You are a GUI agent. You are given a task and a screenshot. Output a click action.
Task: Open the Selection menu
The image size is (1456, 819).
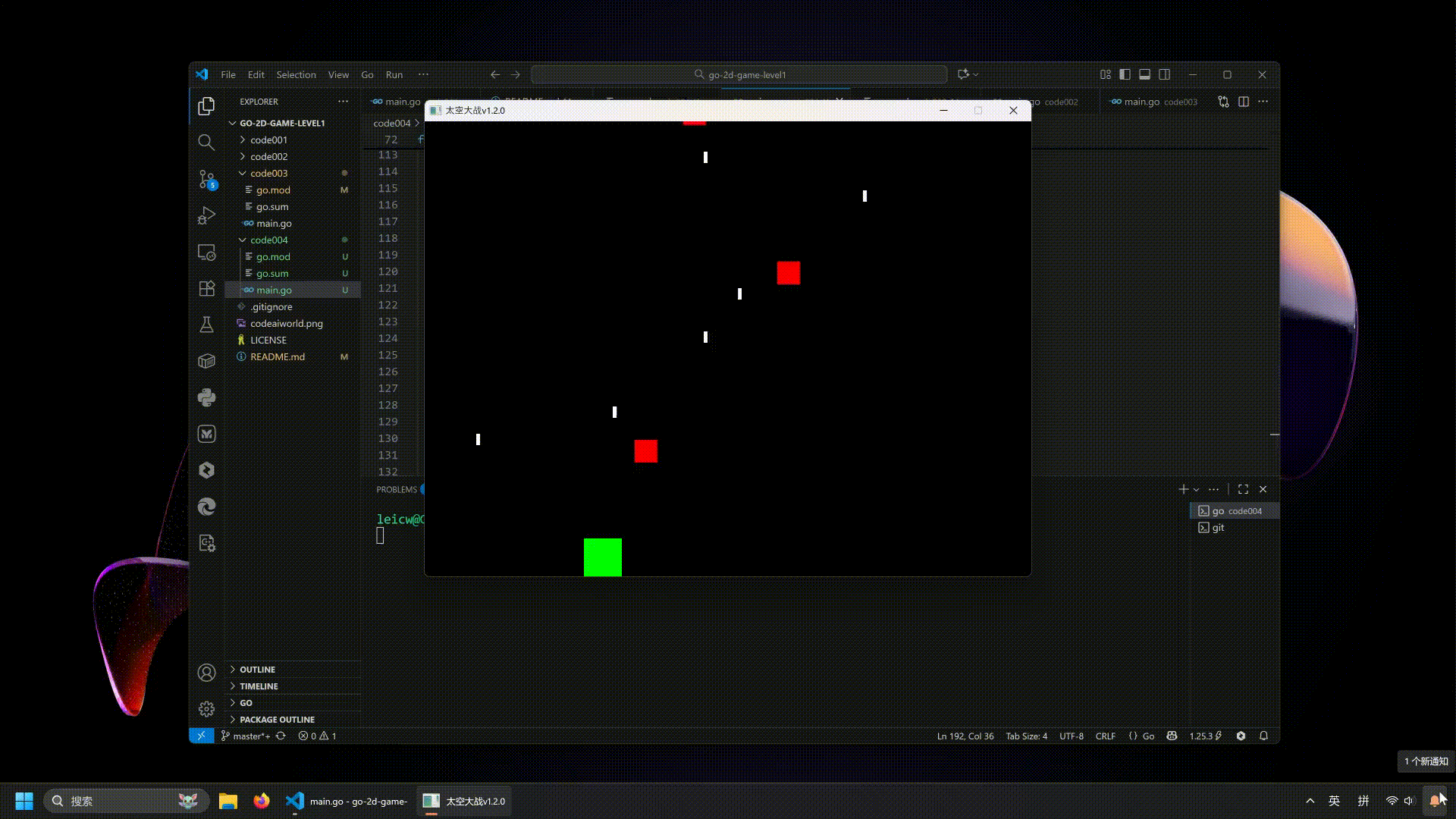point(296,74)
